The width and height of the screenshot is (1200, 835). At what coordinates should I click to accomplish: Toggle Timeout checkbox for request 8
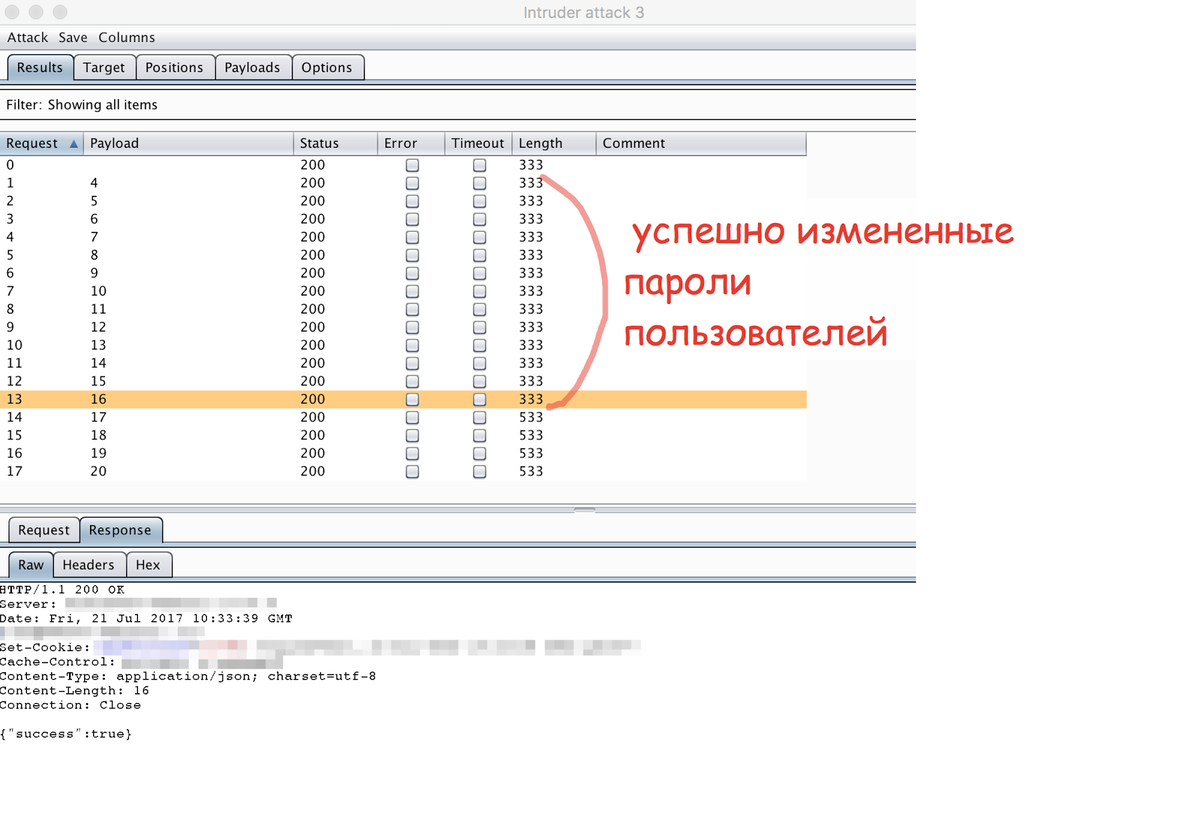click(480, 309)
